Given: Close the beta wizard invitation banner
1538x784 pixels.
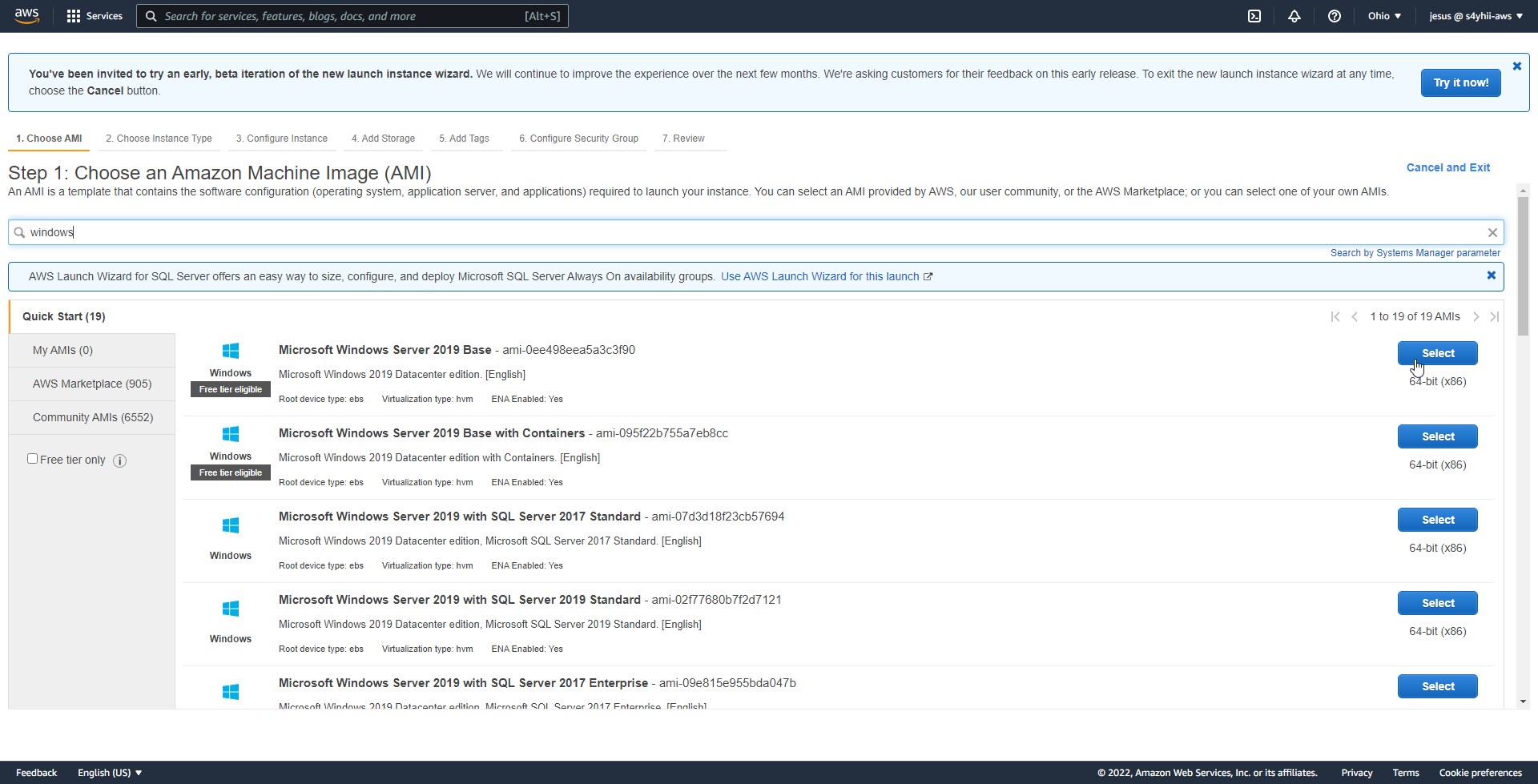Looking at the screenshot, I should pyautogui.click(x=1516, y=66).
